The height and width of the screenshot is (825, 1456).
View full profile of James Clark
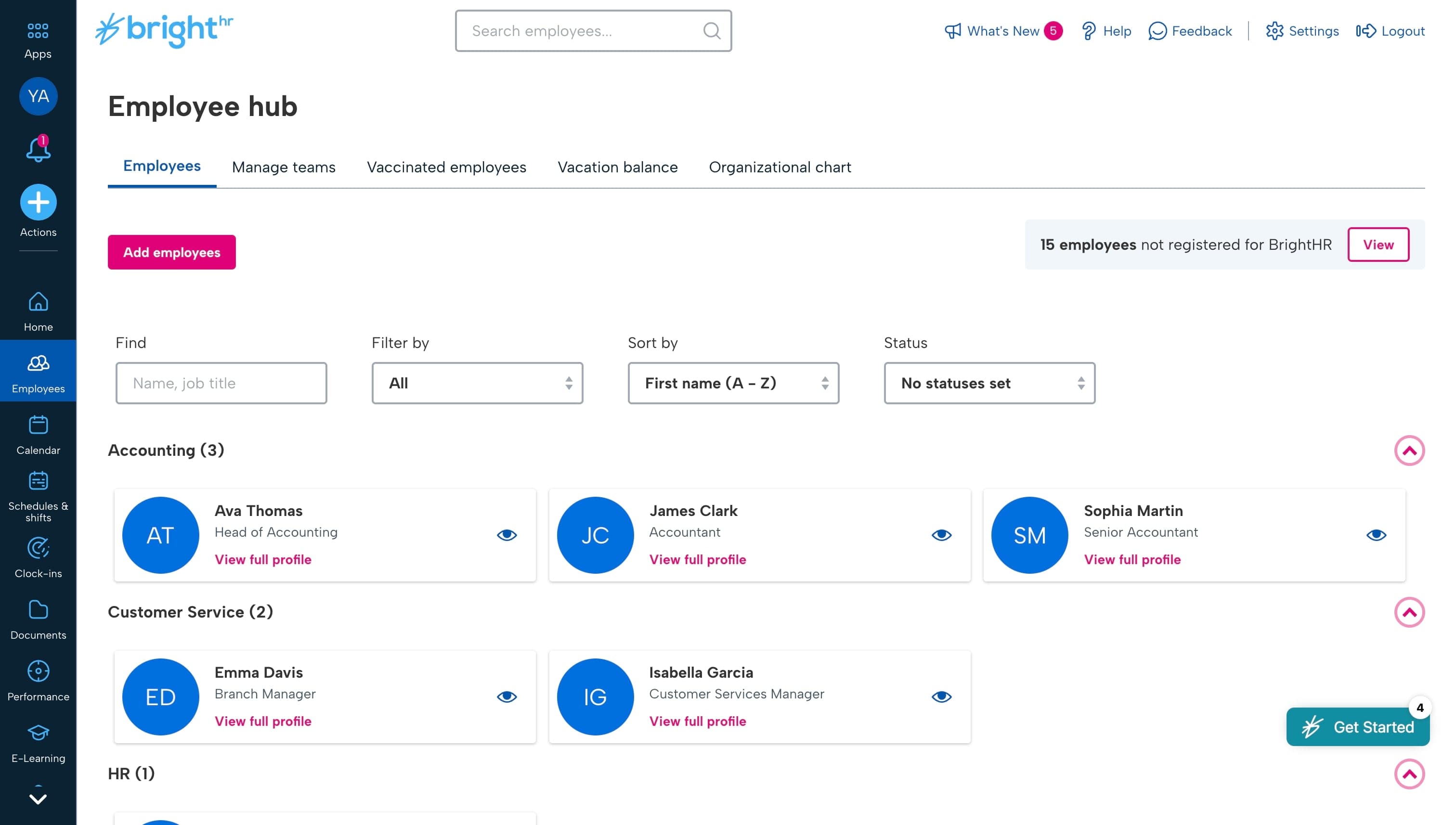698,559
